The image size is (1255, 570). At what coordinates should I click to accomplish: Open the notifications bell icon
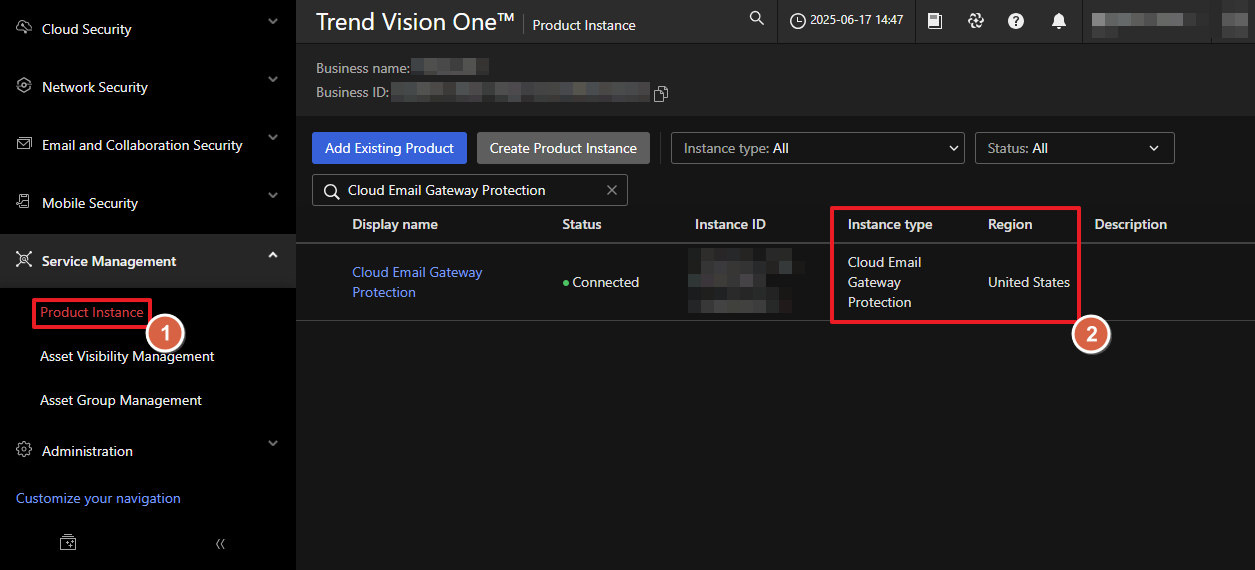(1058, 21)
